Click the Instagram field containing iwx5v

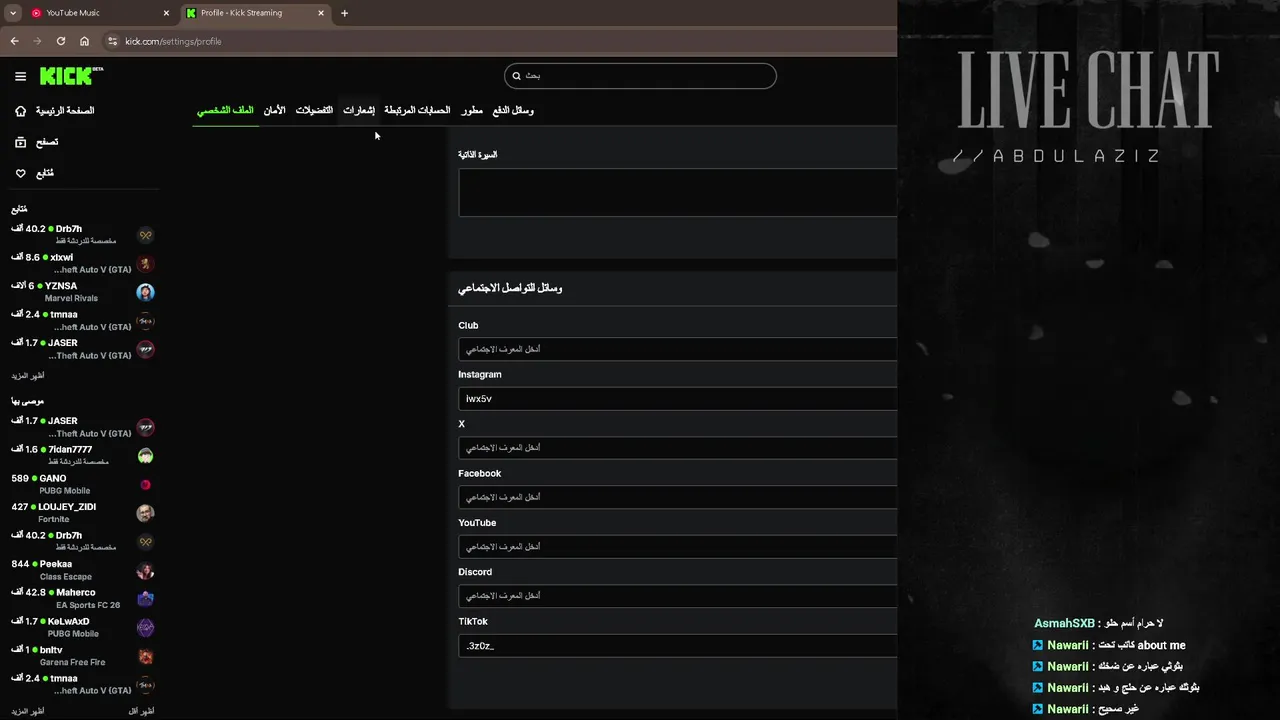pos(678,398)
